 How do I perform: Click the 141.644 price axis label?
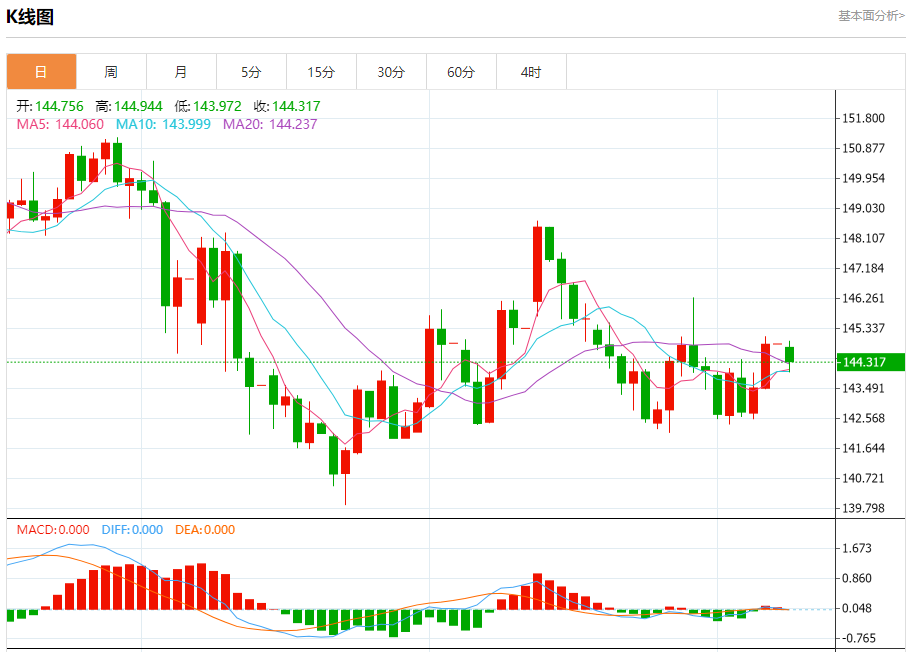pos(864,448)
